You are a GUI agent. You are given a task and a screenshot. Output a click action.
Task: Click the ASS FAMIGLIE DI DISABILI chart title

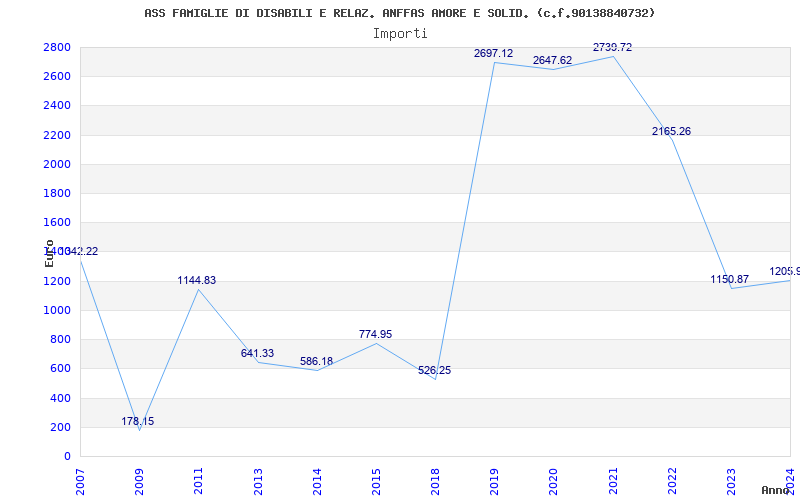(399, 13)
